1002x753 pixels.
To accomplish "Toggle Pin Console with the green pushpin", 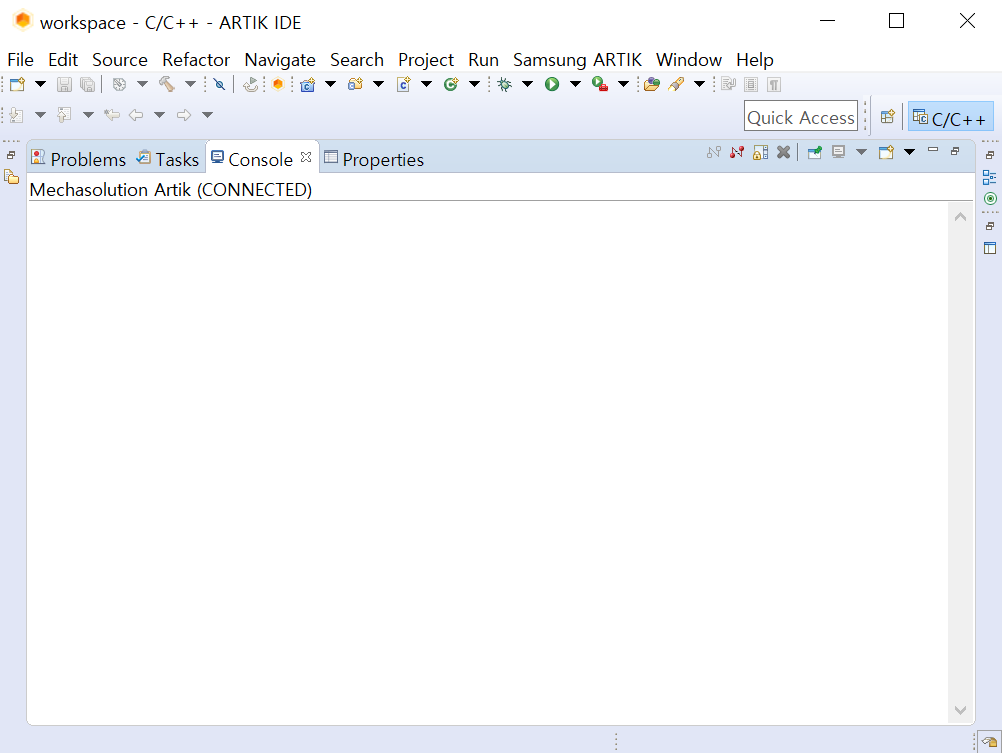I will coord(815,152).
